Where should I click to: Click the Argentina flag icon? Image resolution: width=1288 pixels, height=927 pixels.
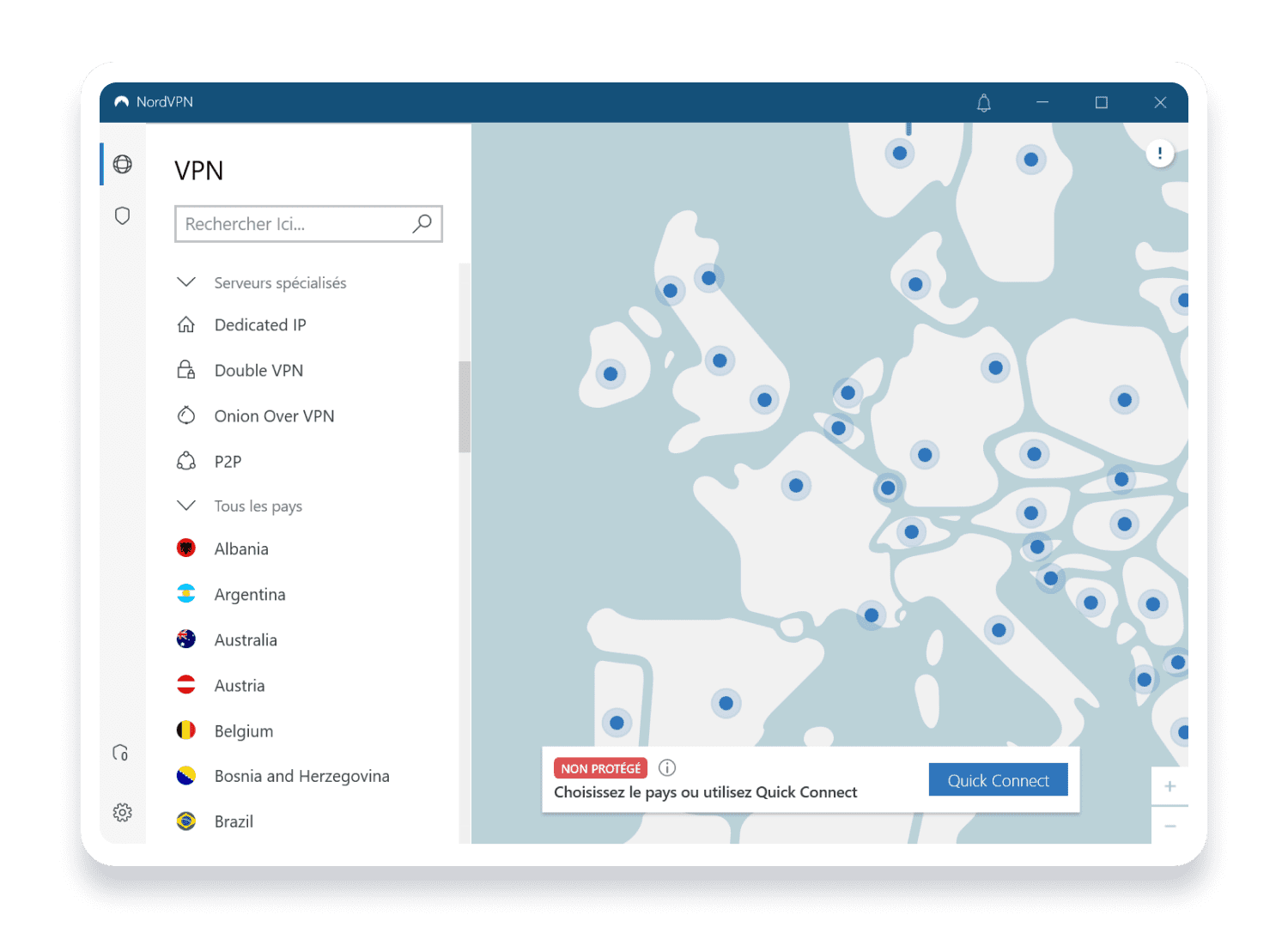(186, 593)
